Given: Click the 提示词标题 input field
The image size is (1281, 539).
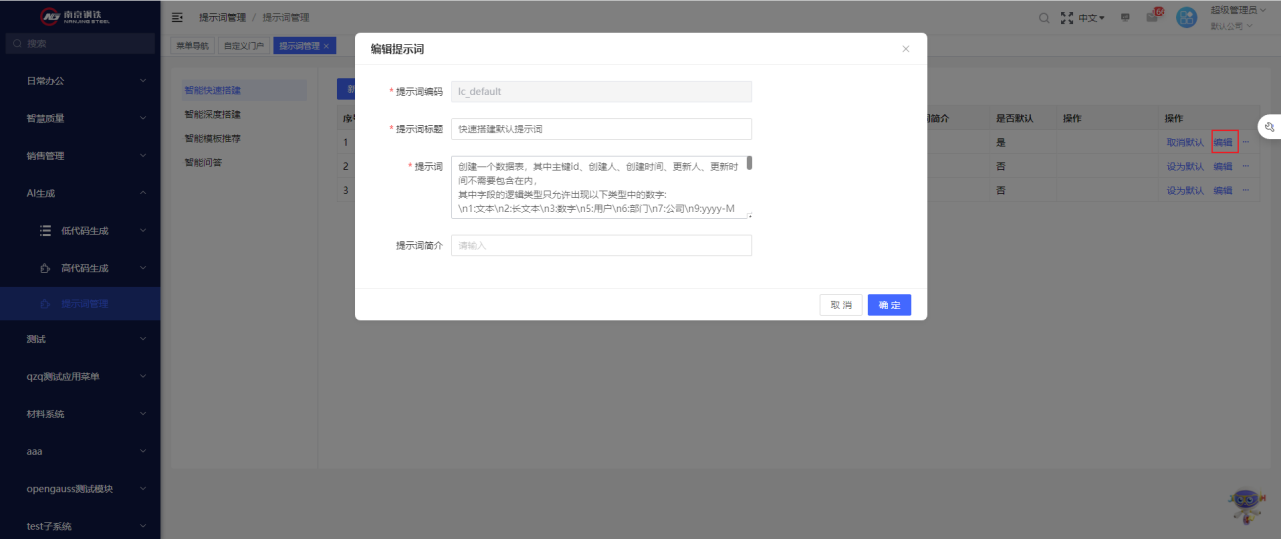Looking at the screenshot, I should (x=601, y=129).
